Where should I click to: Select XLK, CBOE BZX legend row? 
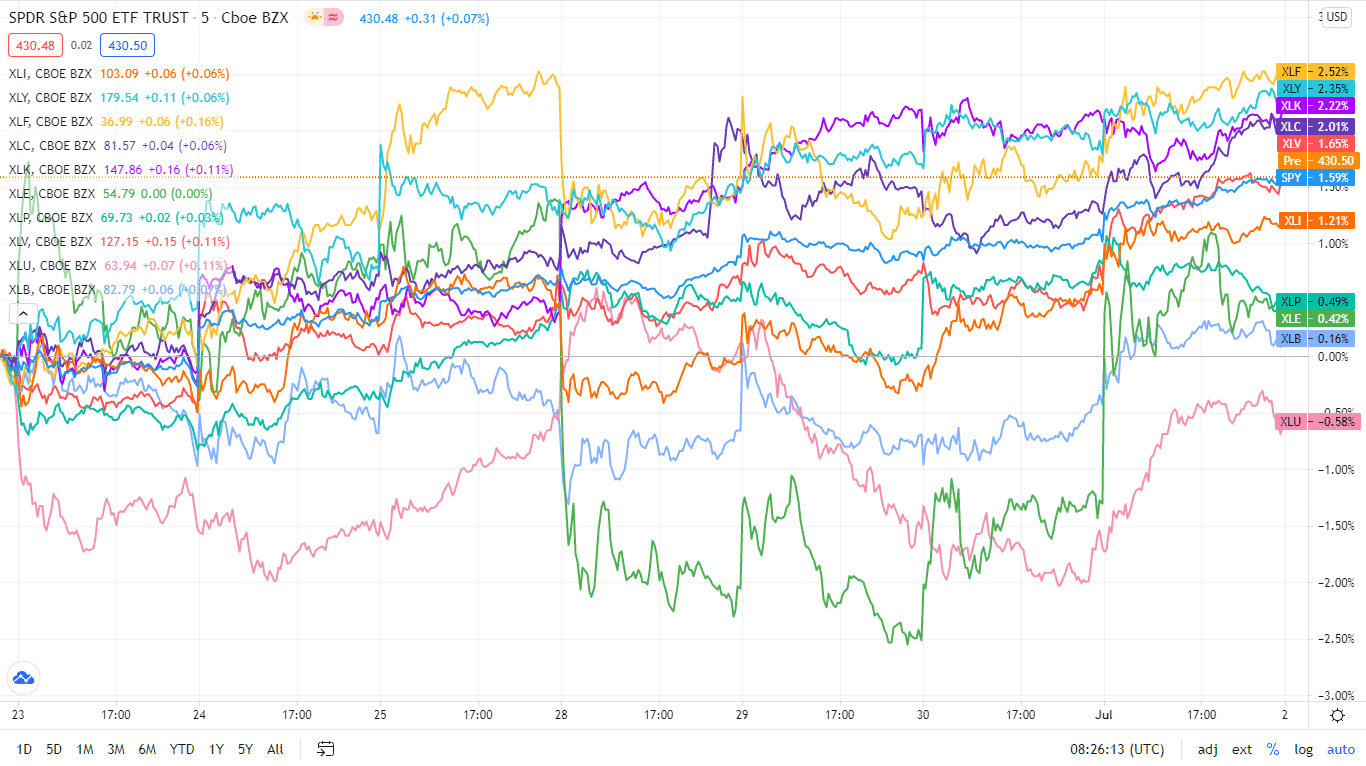coord(120,170)
